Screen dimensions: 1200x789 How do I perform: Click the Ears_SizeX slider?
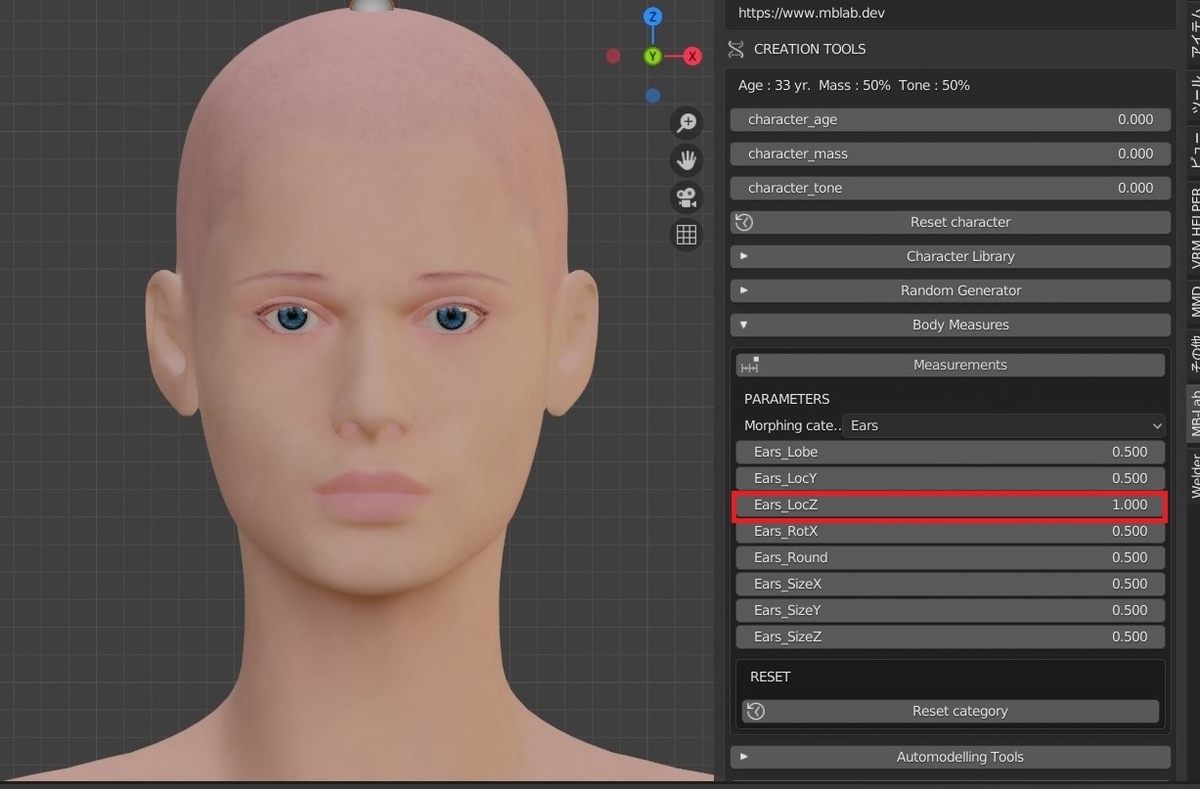[x=950, y=584]
